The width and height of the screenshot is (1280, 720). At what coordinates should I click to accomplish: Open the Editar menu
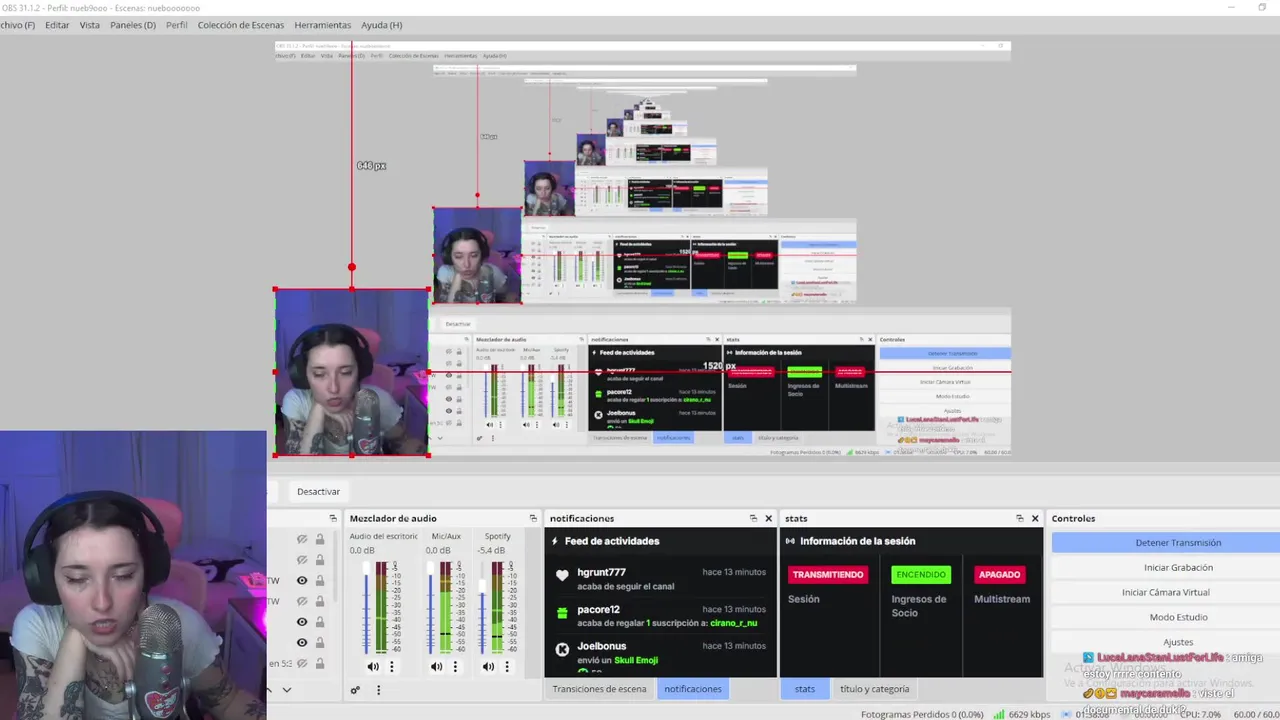pos(57,25)
